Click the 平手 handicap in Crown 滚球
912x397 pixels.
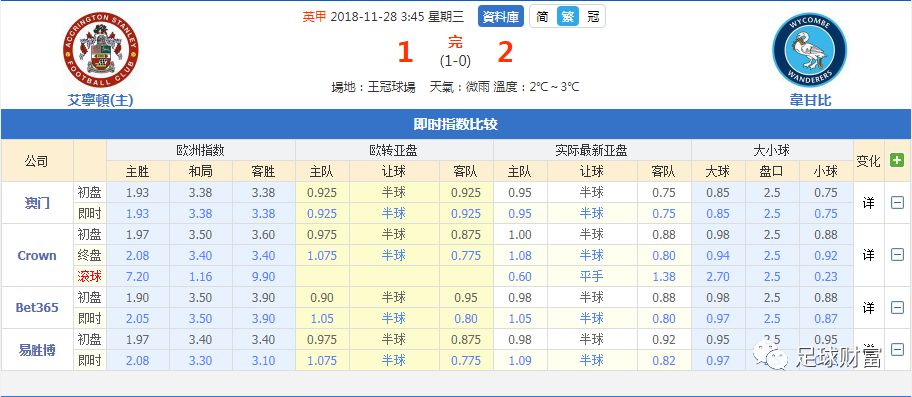(x=592, y=277)
